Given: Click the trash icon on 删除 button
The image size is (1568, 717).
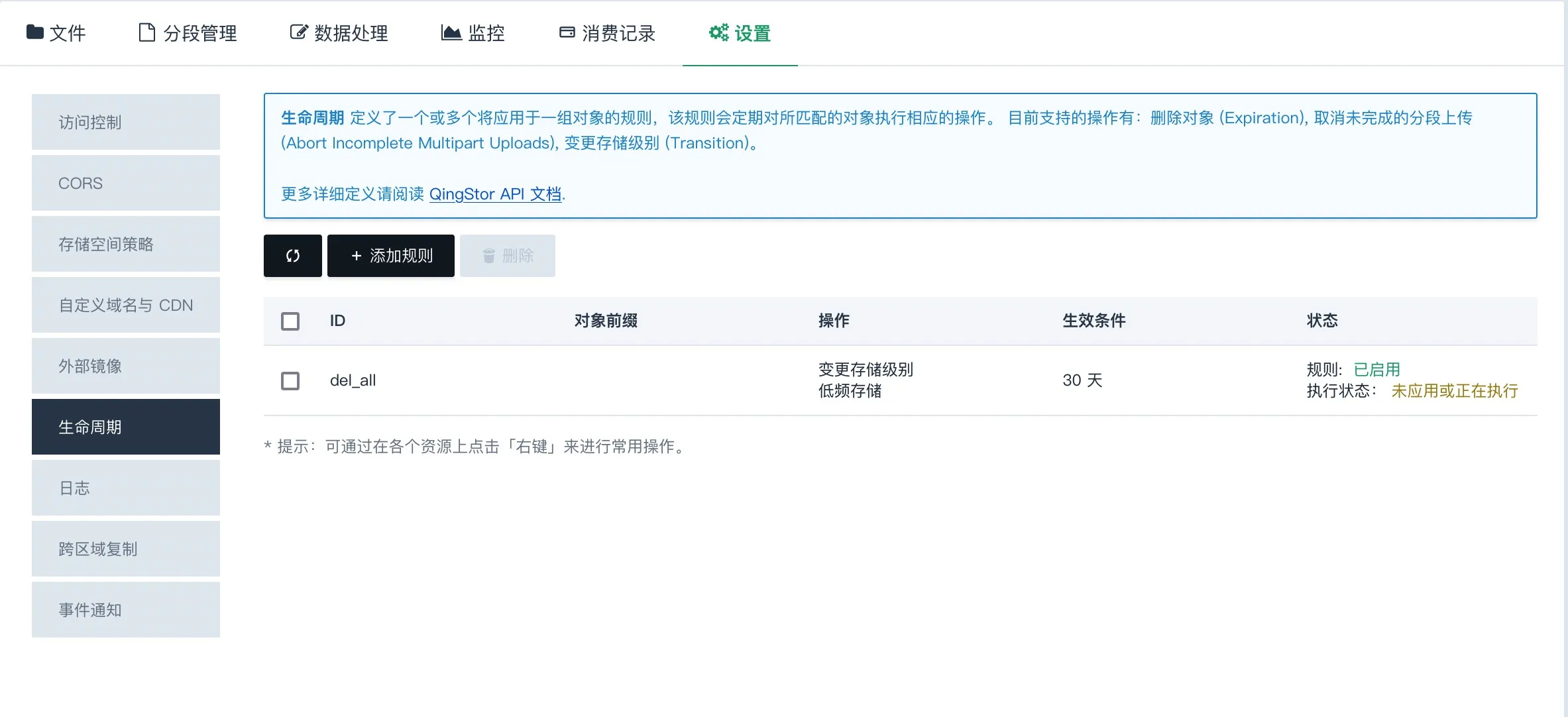Looking at the screenshot, I should (x=489, y=256).
